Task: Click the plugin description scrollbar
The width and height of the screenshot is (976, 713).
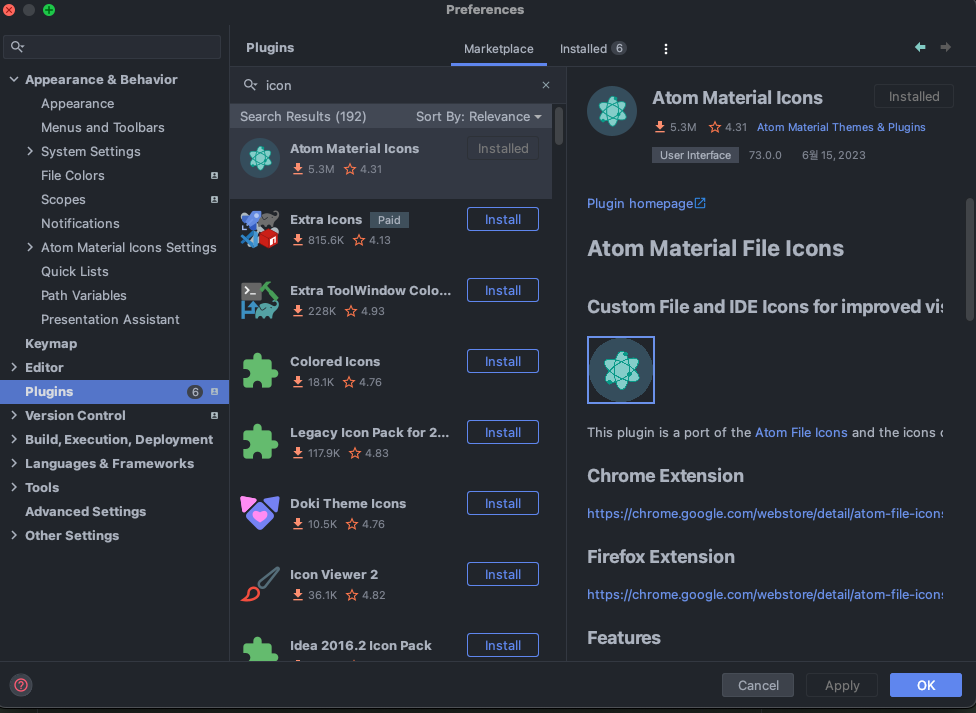Action: tap(969, 260)
